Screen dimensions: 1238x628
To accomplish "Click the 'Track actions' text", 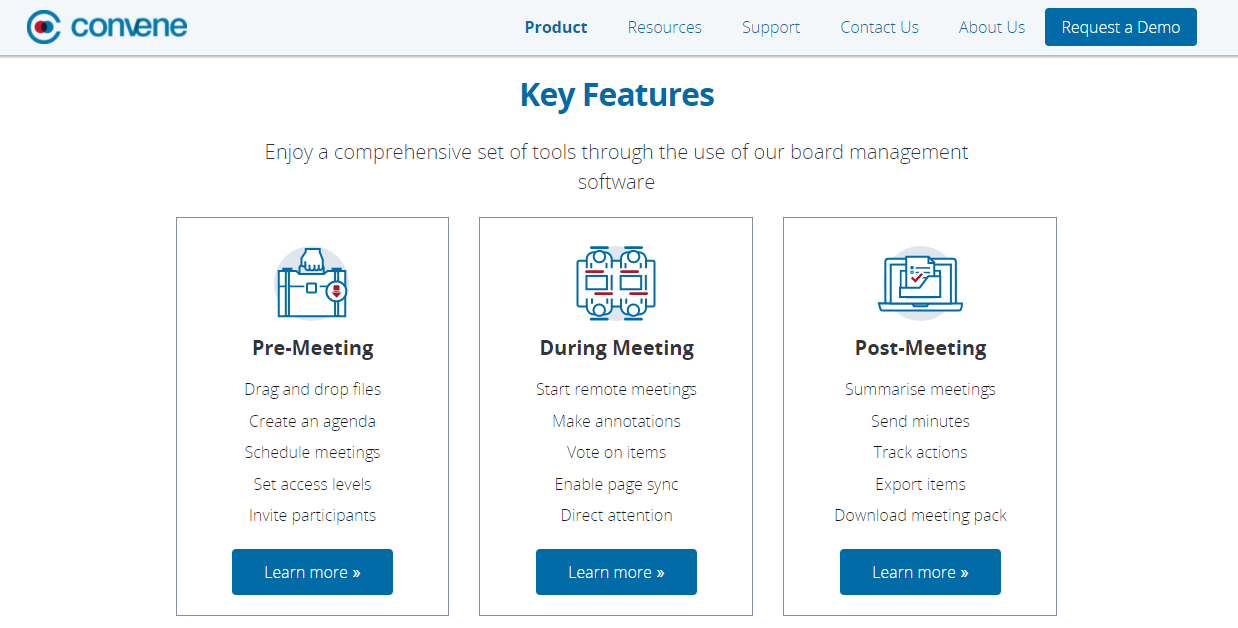I will [x=921, y=452].
